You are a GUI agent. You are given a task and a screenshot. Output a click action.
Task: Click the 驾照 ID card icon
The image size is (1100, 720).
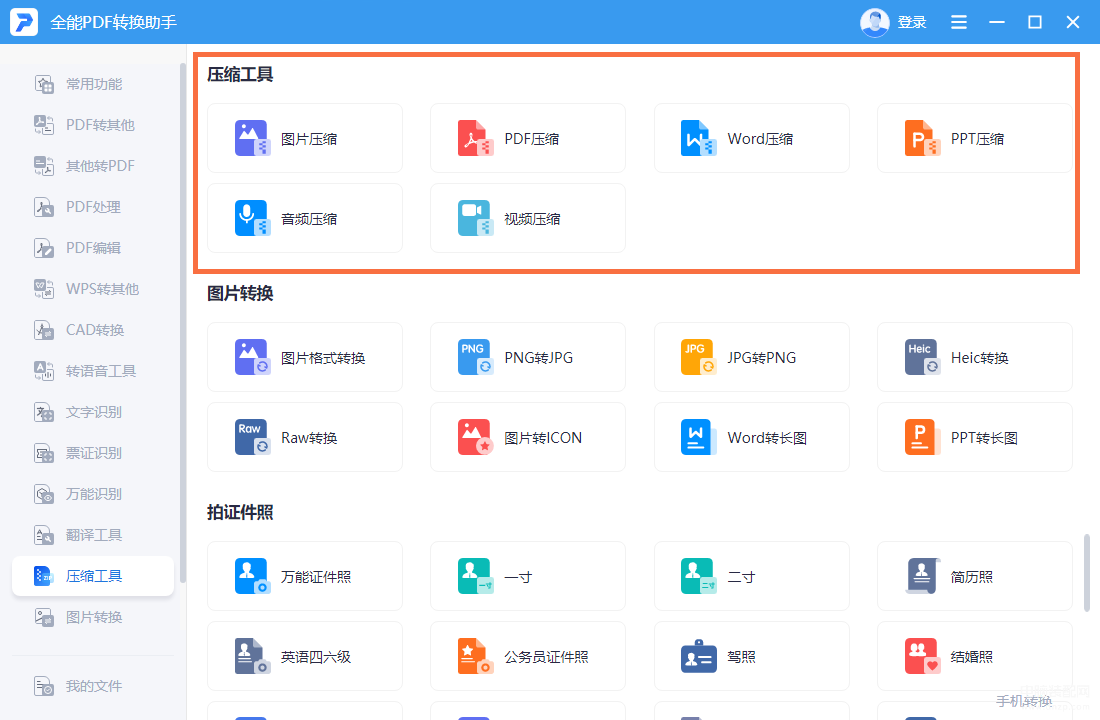tap(698, 656)
